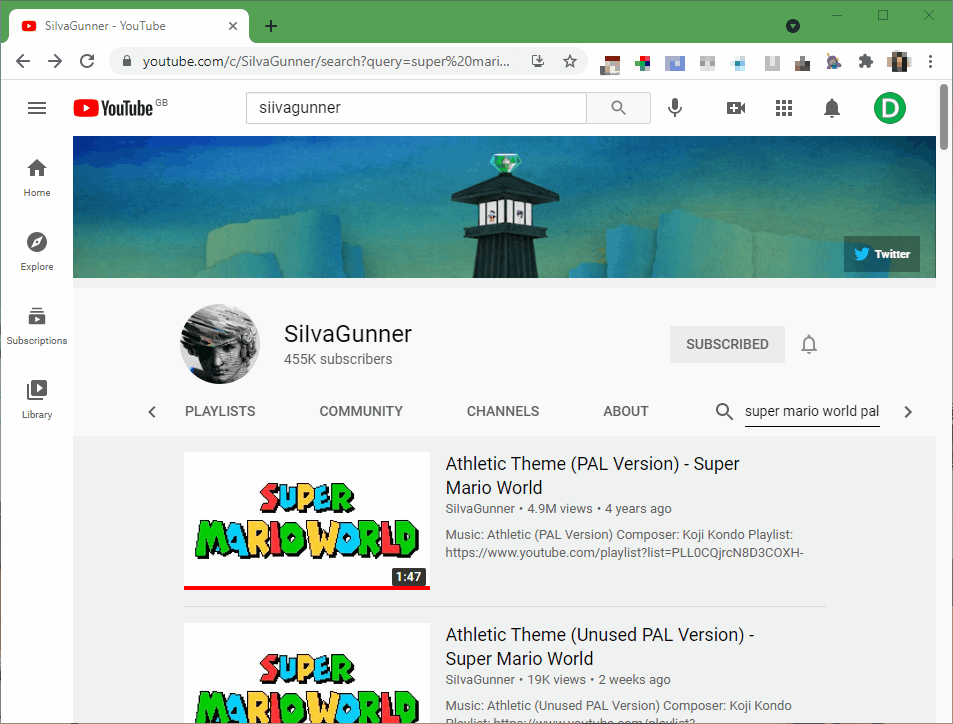This screenshot has height=724, width=953.
Task: Click the YouTube search box containing siivagunner
Action: coord(416,108)
